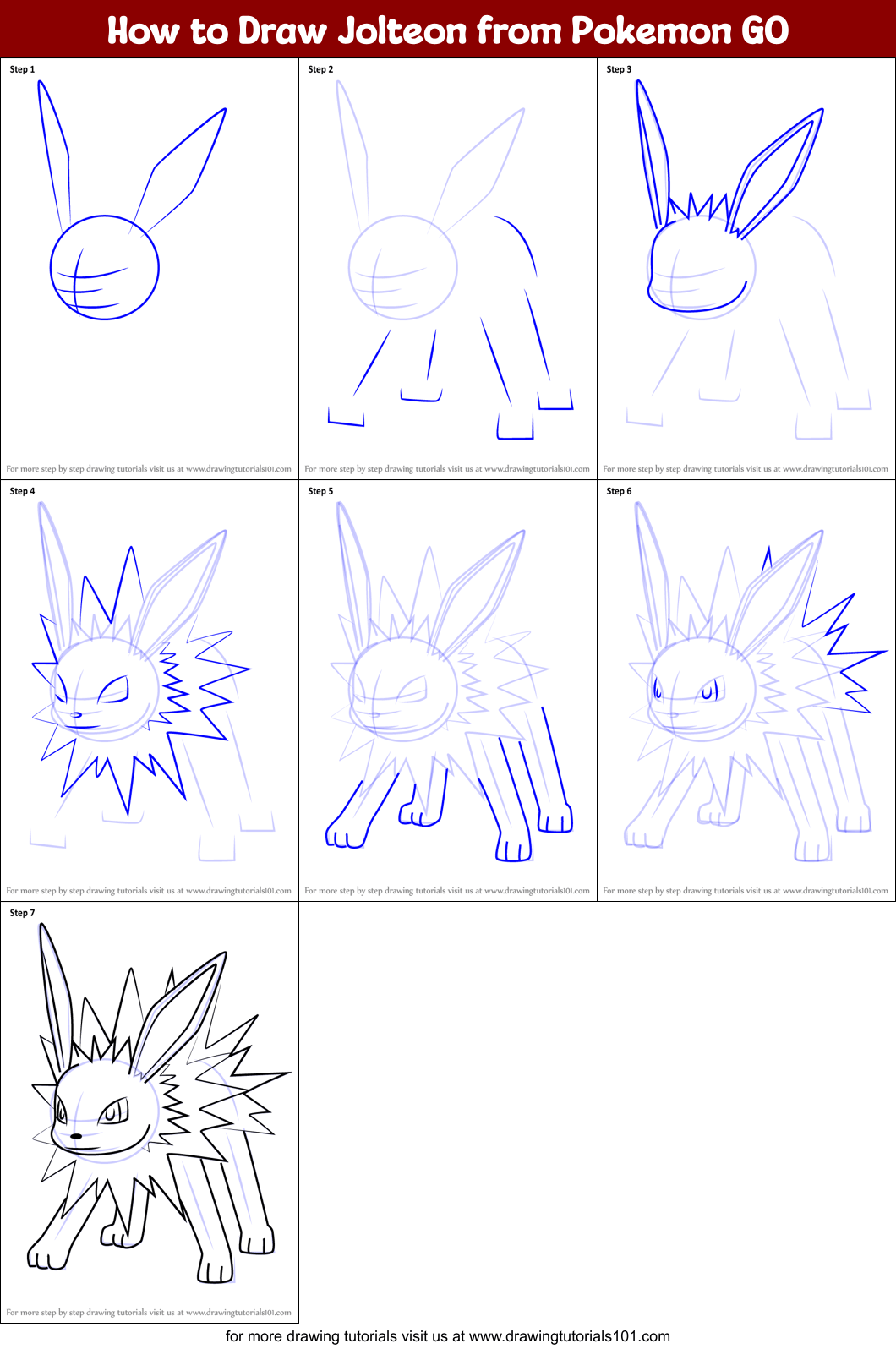Click the website credit under Step 4
Image resolution: width=896 pixels, height=1349 pixels.
[149, 891]
